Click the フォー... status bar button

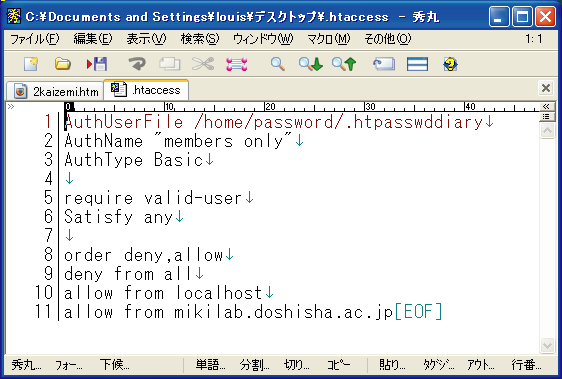pos(68,365)
